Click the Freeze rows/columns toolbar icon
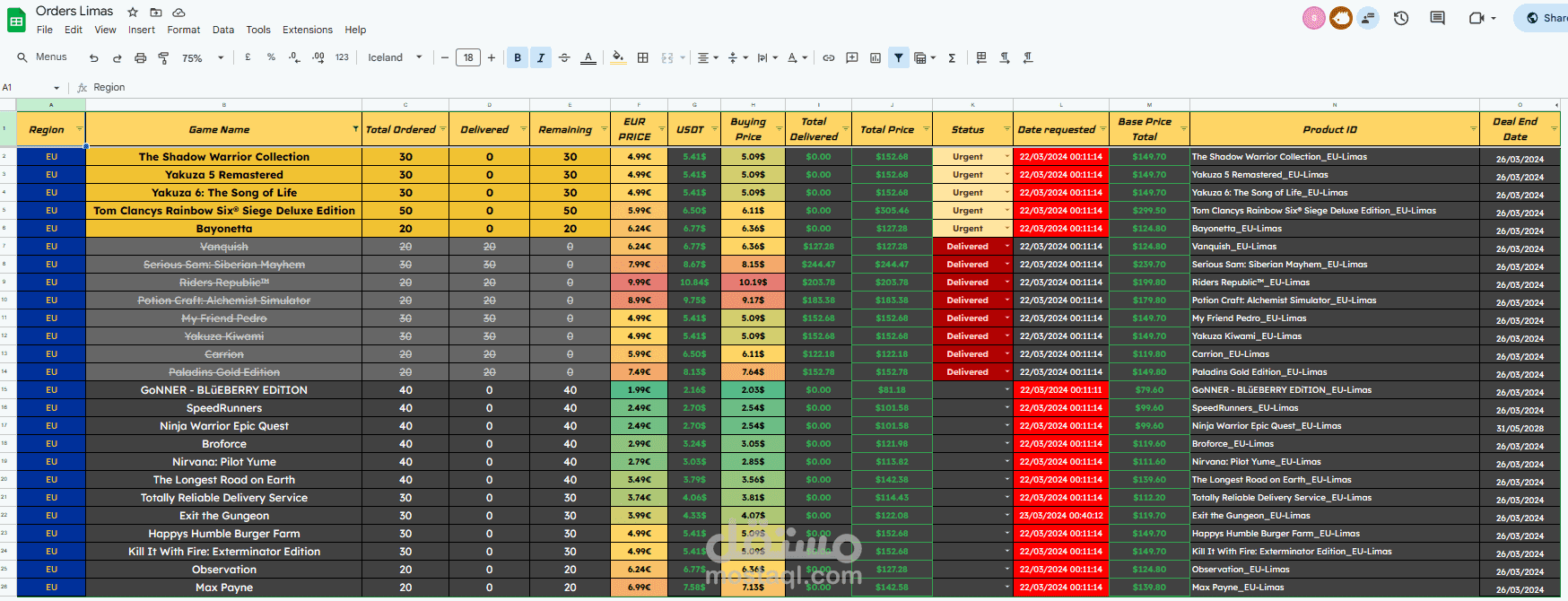This screenshot has height=601, width=1568. click(x=981, y=57)
